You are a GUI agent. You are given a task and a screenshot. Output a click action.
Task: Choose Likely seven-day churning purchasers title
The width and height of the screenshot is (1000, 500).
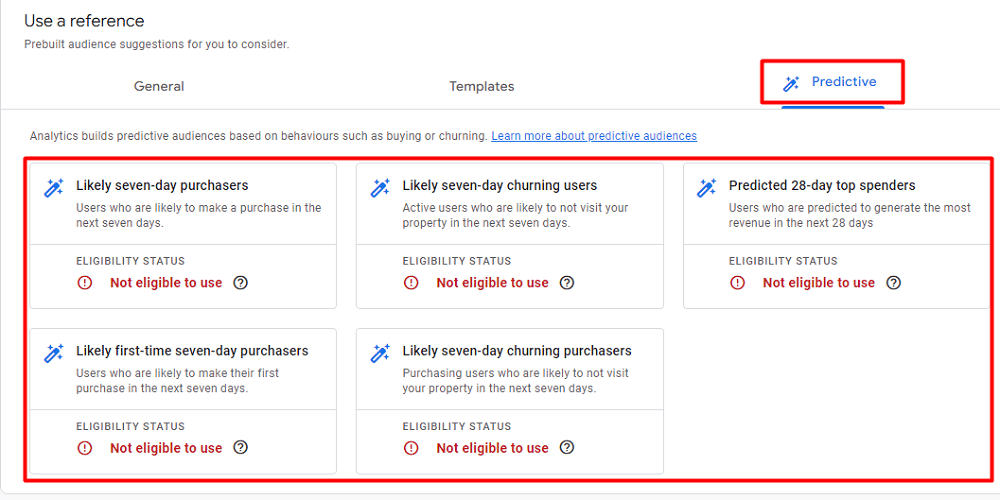point(517,351)
